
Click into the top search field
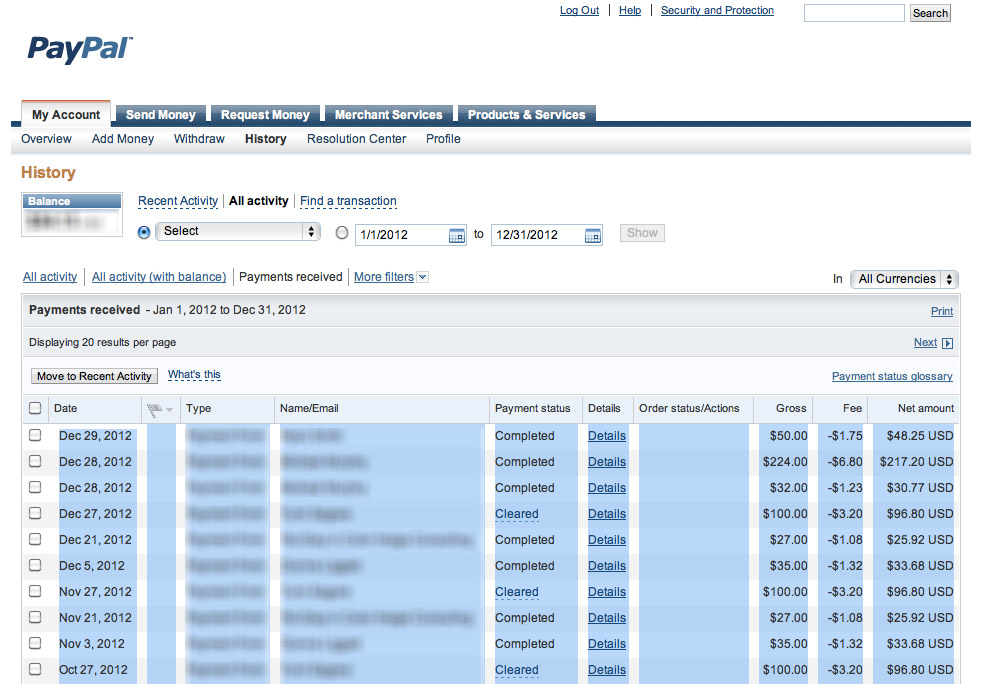tap(854, 13)
